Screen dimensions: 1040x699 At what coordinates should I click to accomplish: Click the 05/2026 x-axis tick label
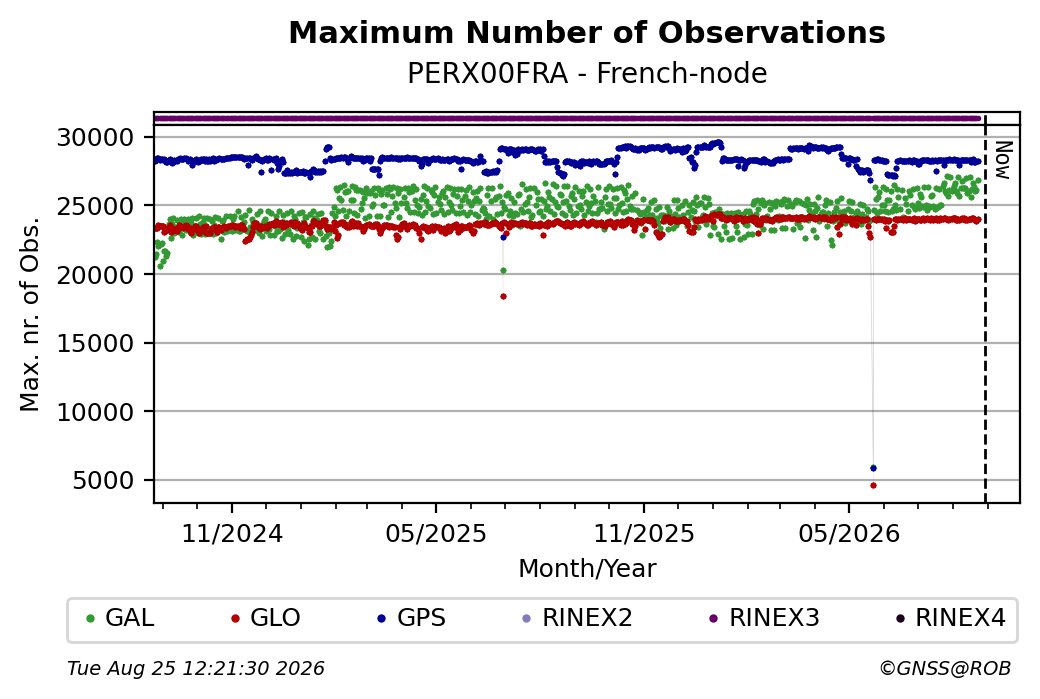pos(849,533)
